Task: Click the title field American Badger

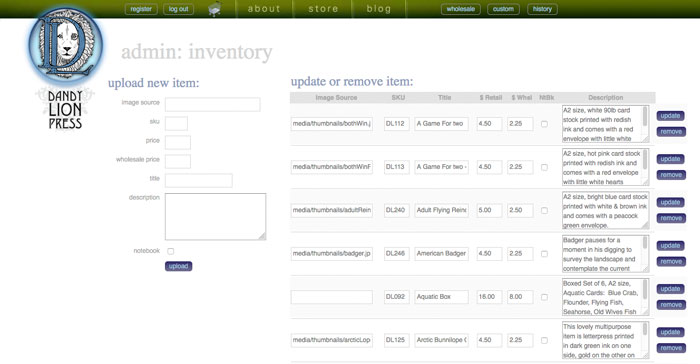Action: [442, 254]
